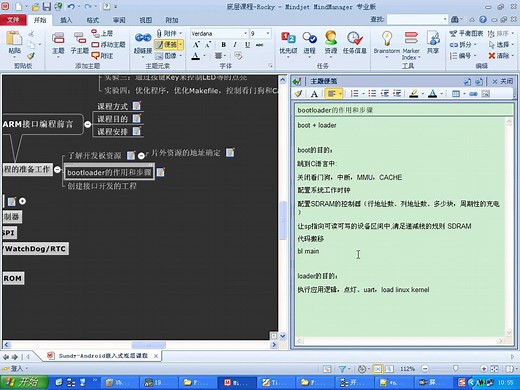Pick notes highlight color swatch

coord(414,94)
